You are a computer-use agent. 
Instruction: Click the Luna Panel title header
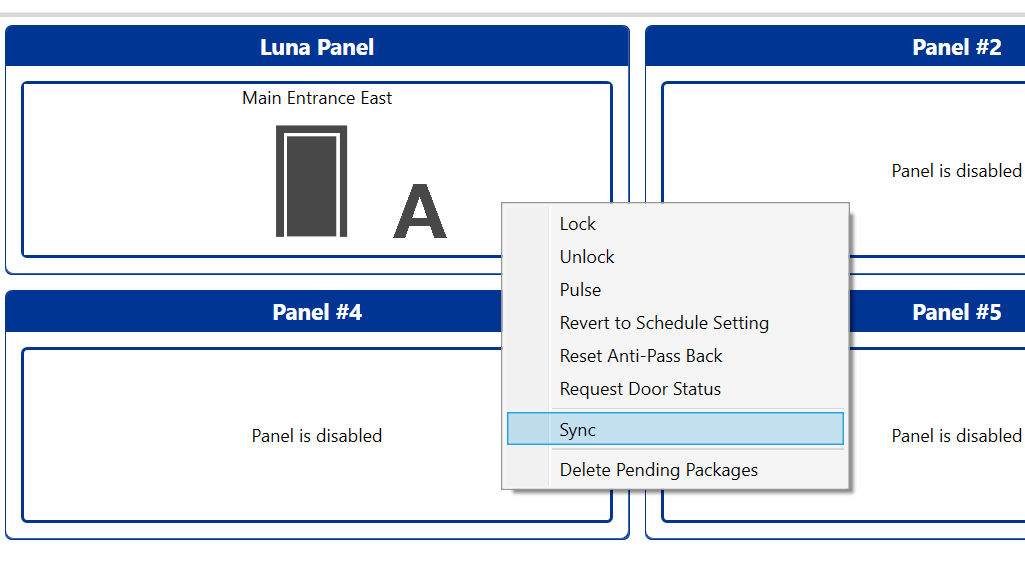point(317,47)
